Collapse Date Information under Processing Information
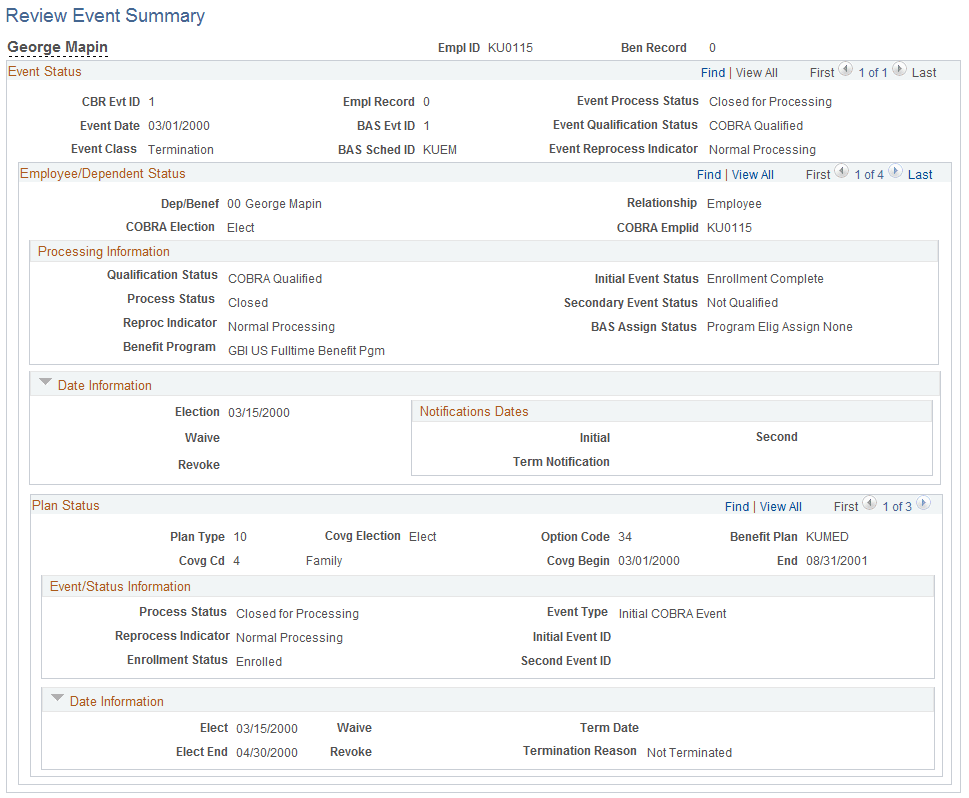 [45, 383]
